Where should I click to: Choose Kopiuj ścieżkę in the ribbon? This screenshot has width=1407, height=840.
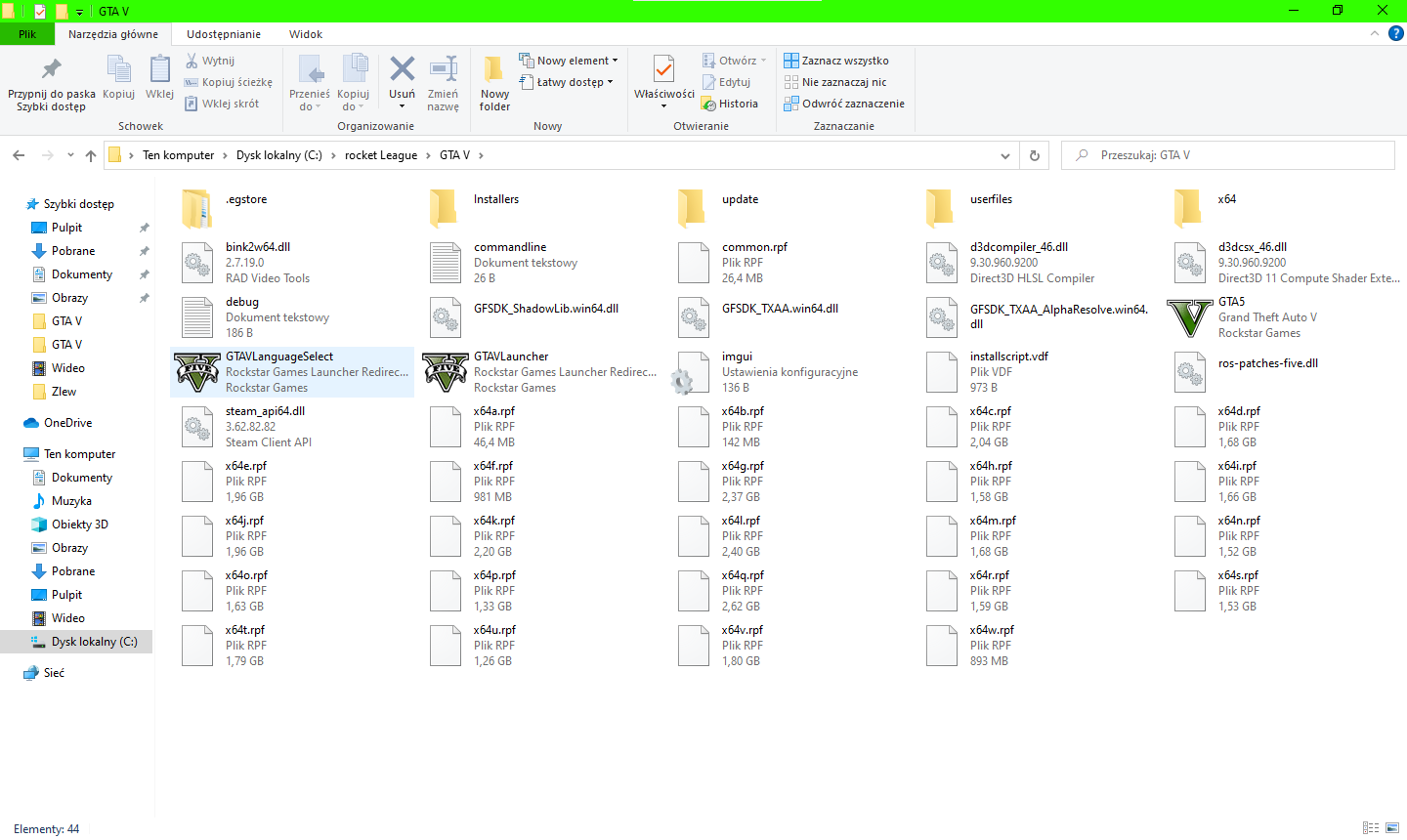pos(229,82)
